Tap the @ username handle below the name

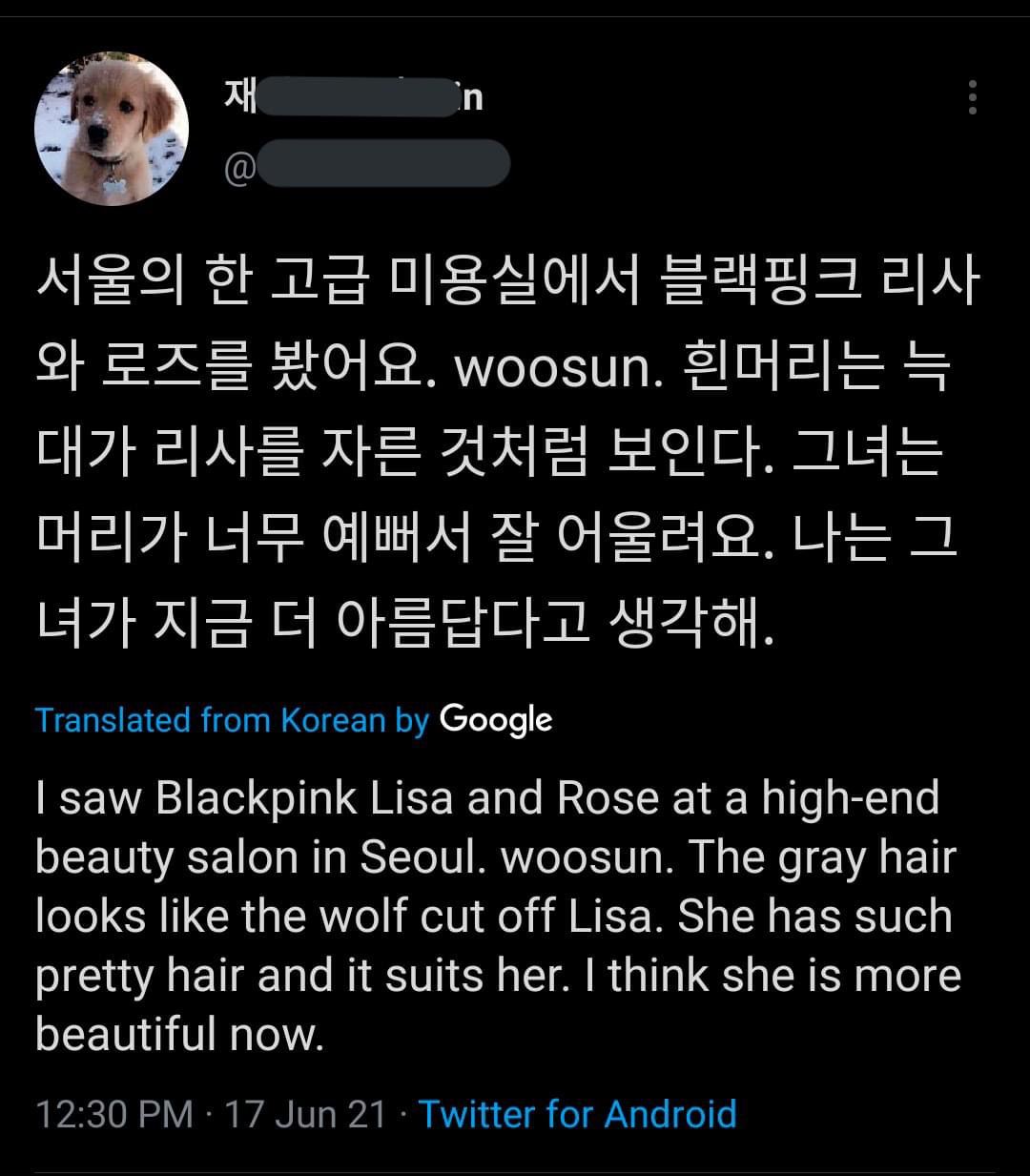(366, 163)
